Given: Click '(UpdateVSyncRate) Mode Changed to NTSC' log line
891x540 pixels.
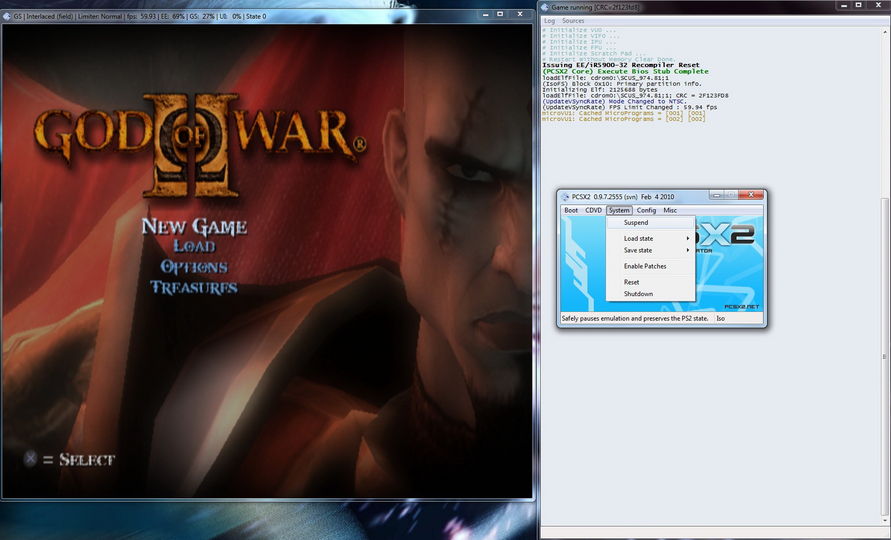Looking at the screenshot, I should click(x=614, y=101).
